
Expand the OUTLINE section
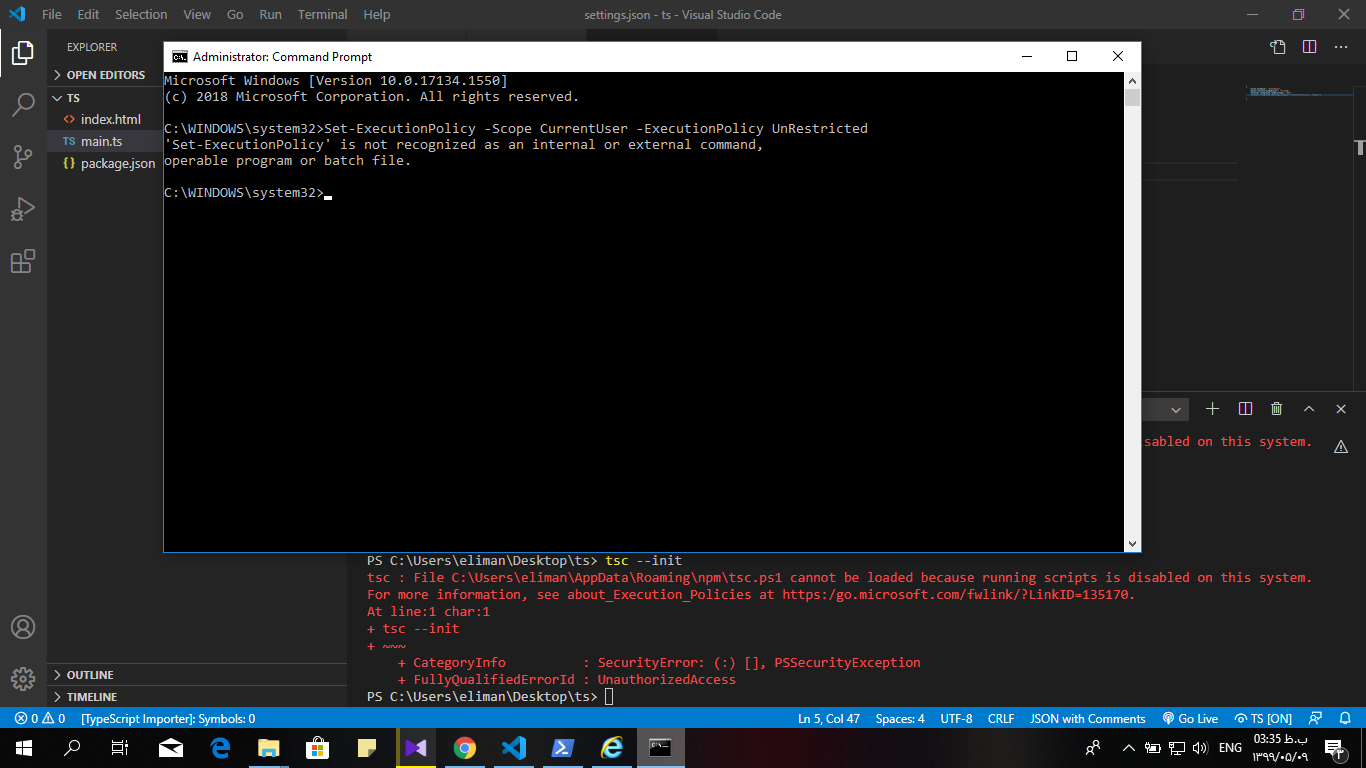(89, 675)
